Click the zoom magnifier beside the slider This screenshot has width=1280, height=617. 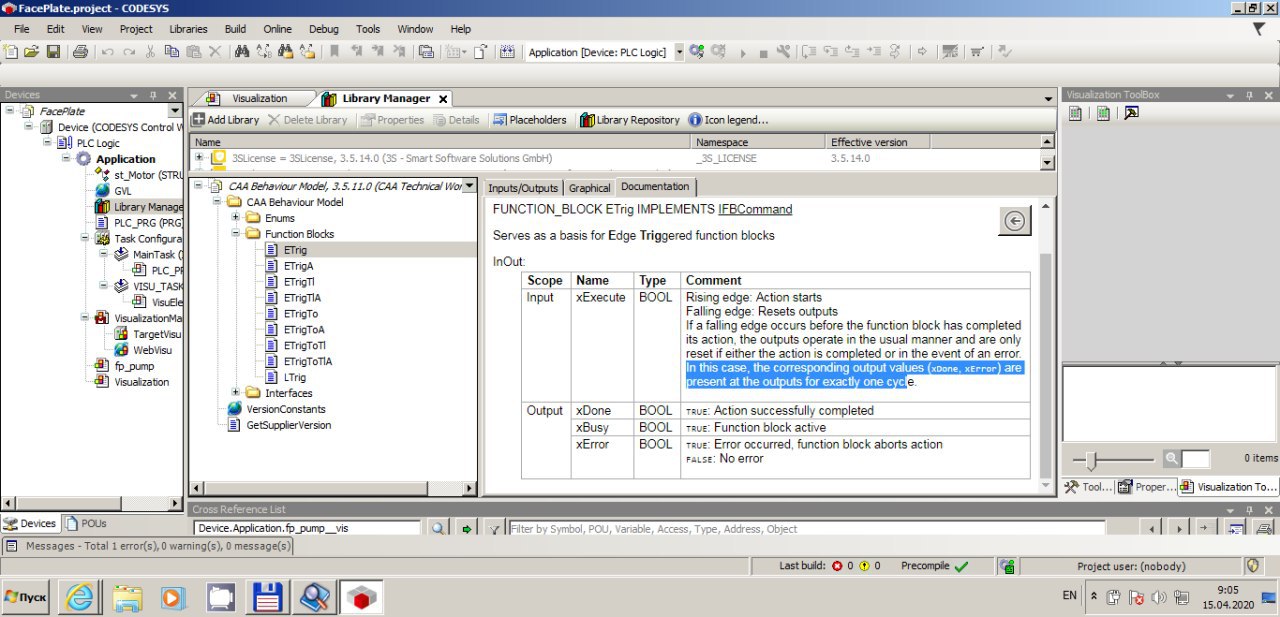pos(1171,458)
